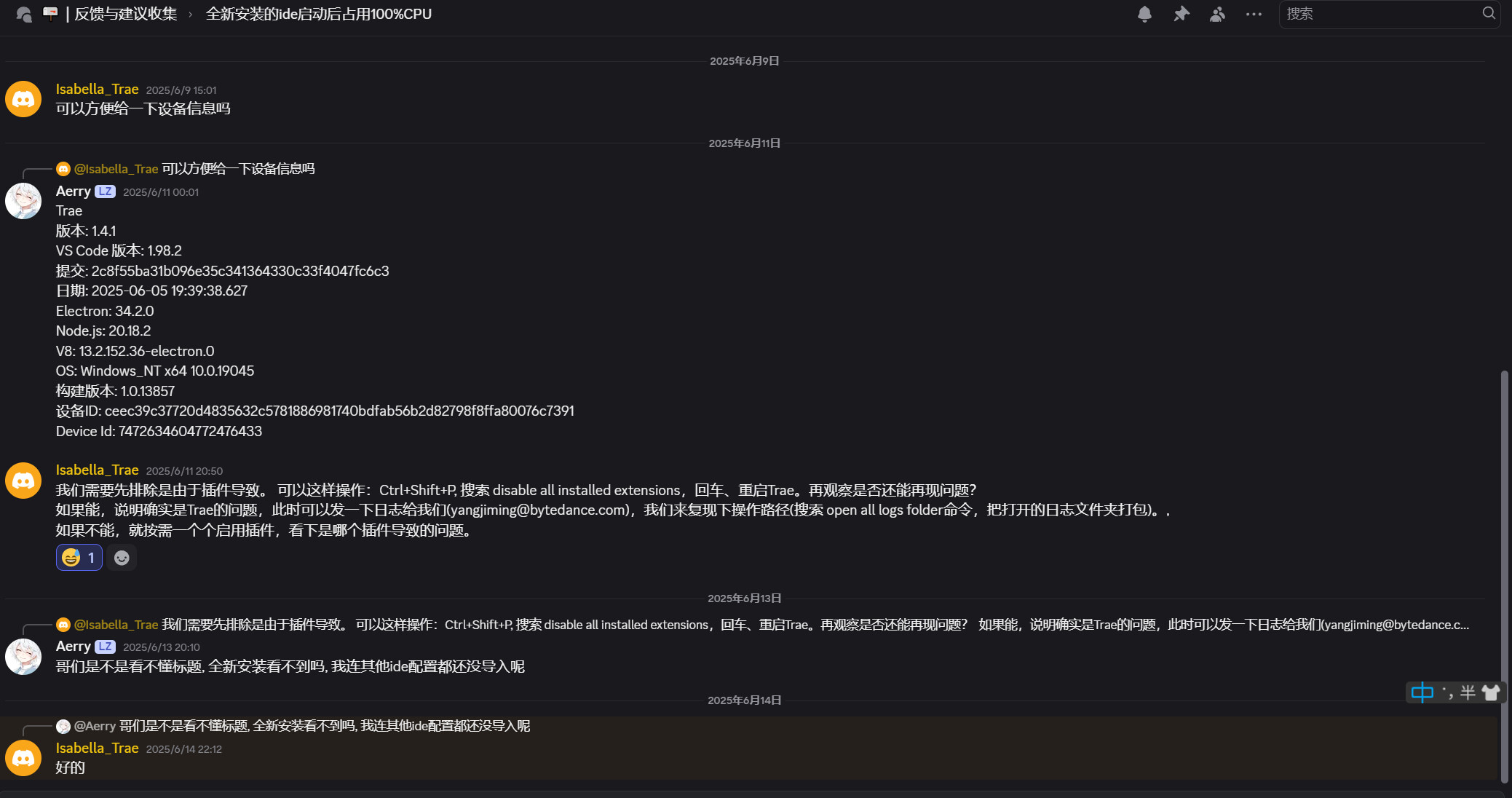Click VS Code 版本: 1.98.2 line
This screenshot has height=798, width=1512.
119,250
